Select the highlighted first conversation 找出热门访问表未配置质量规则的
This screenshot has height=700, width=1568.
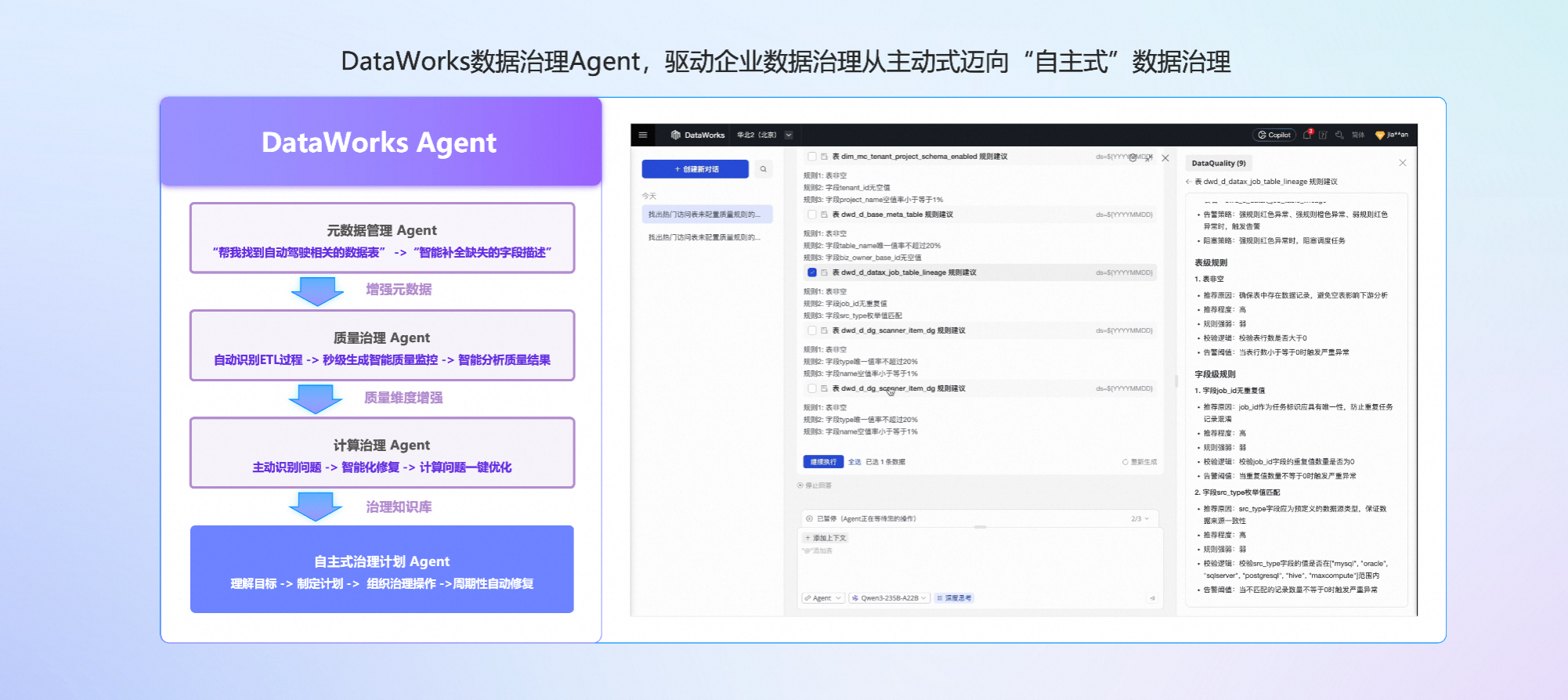pos(707,215)
